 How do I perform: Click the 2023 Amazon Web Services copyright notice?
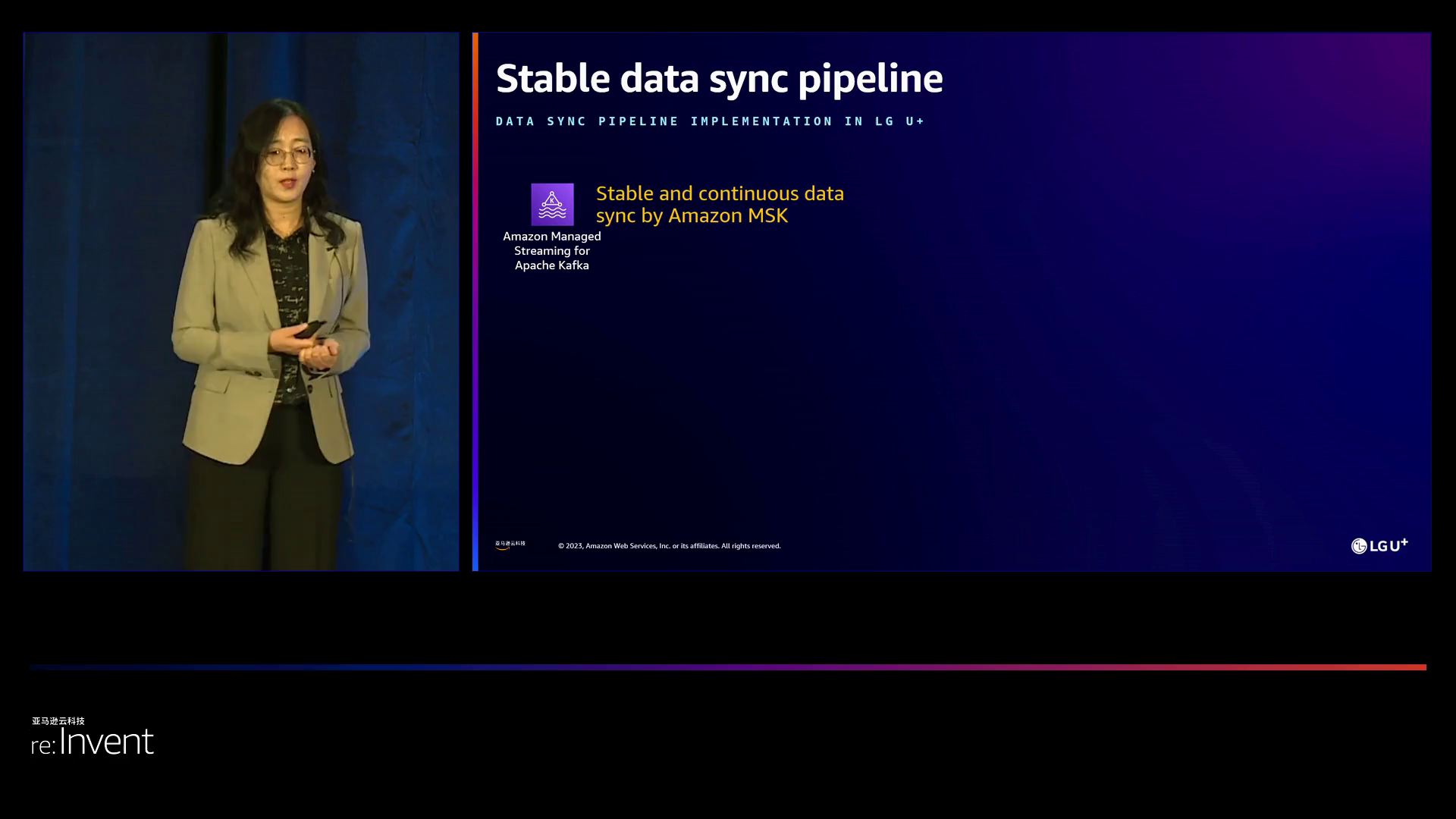670,546
